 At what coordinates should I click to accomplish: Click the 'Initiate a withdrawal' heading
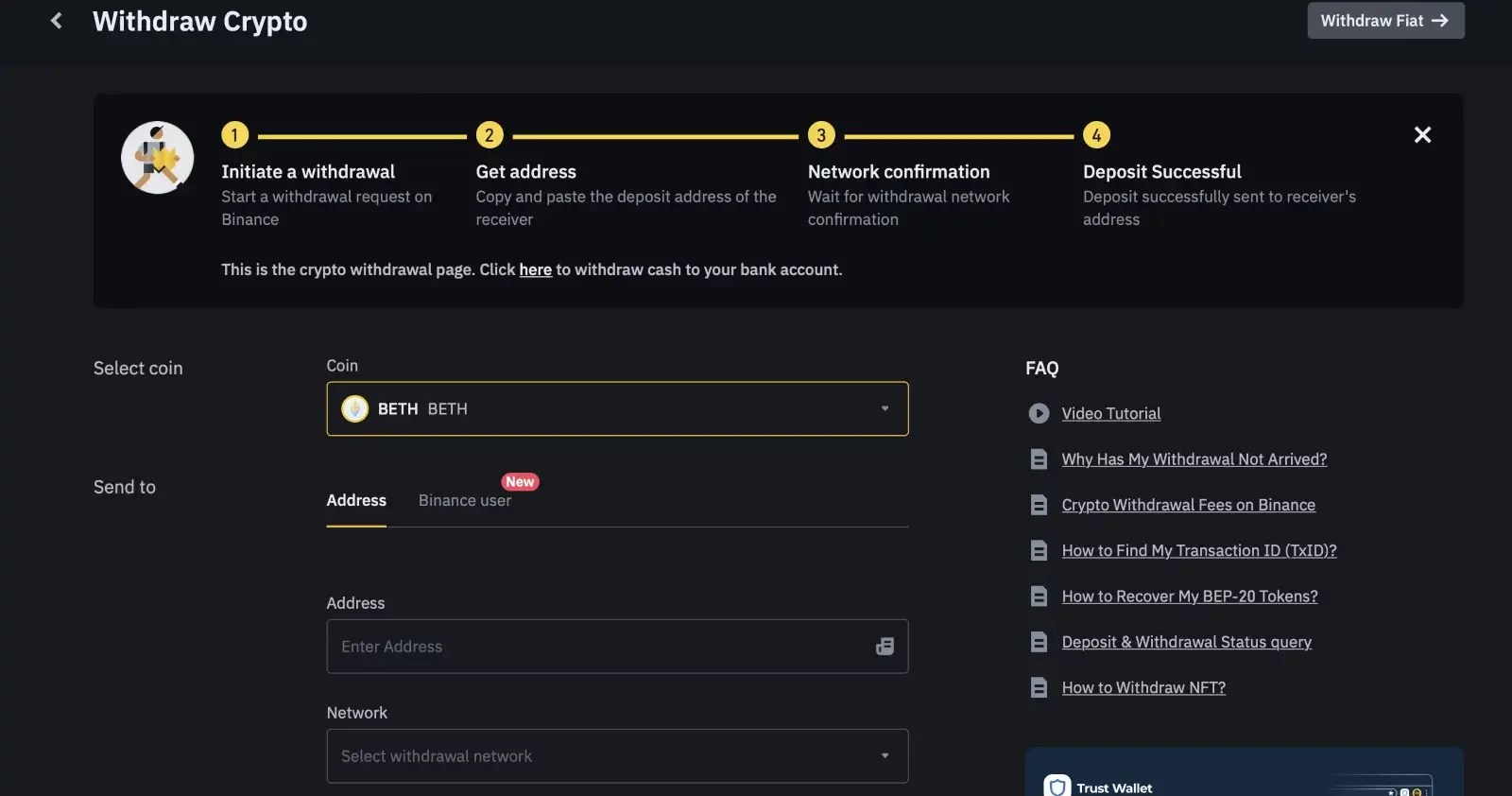(308, 172)
